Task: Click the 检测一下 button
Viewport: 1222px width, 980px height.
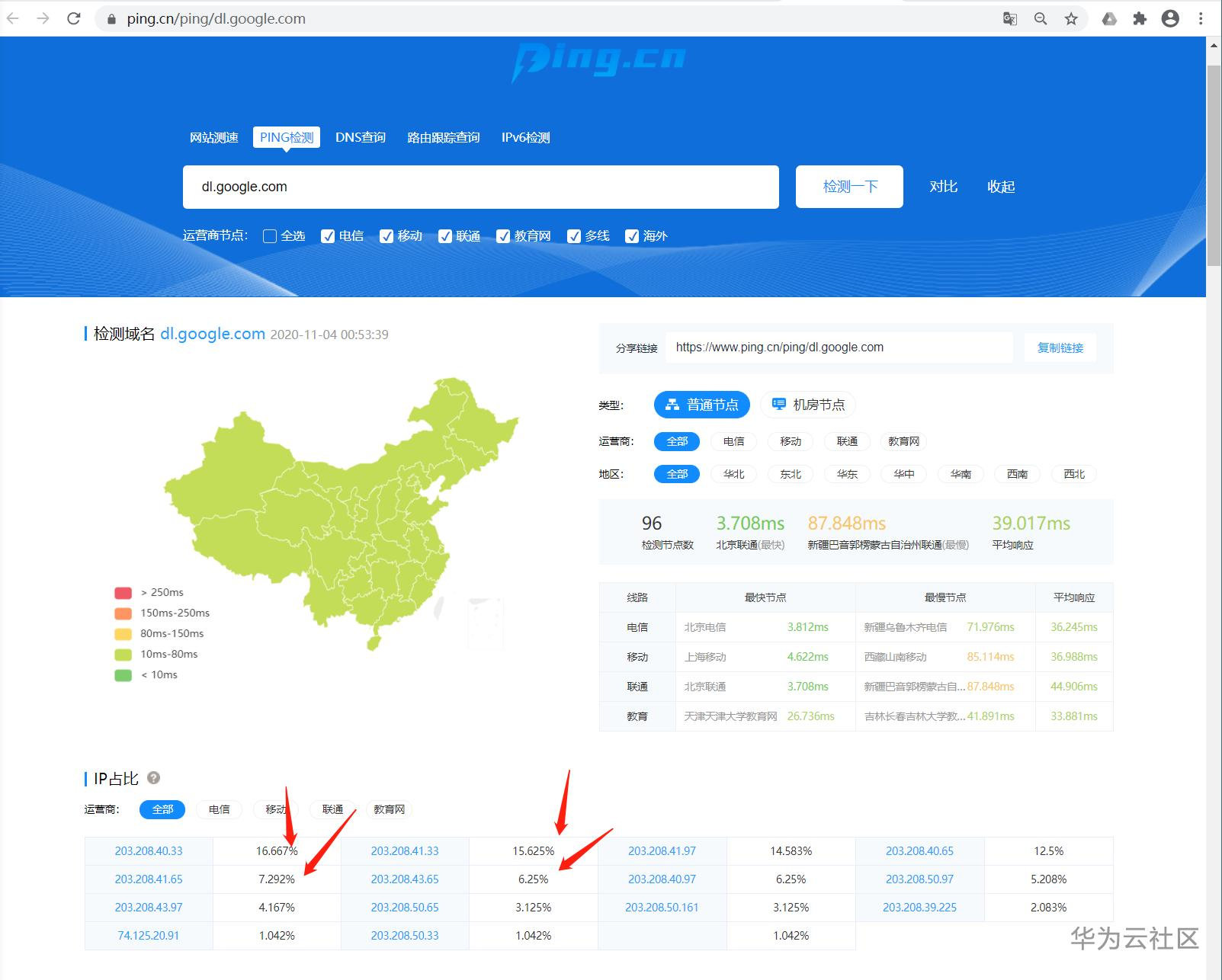Action: coord(850,187)
